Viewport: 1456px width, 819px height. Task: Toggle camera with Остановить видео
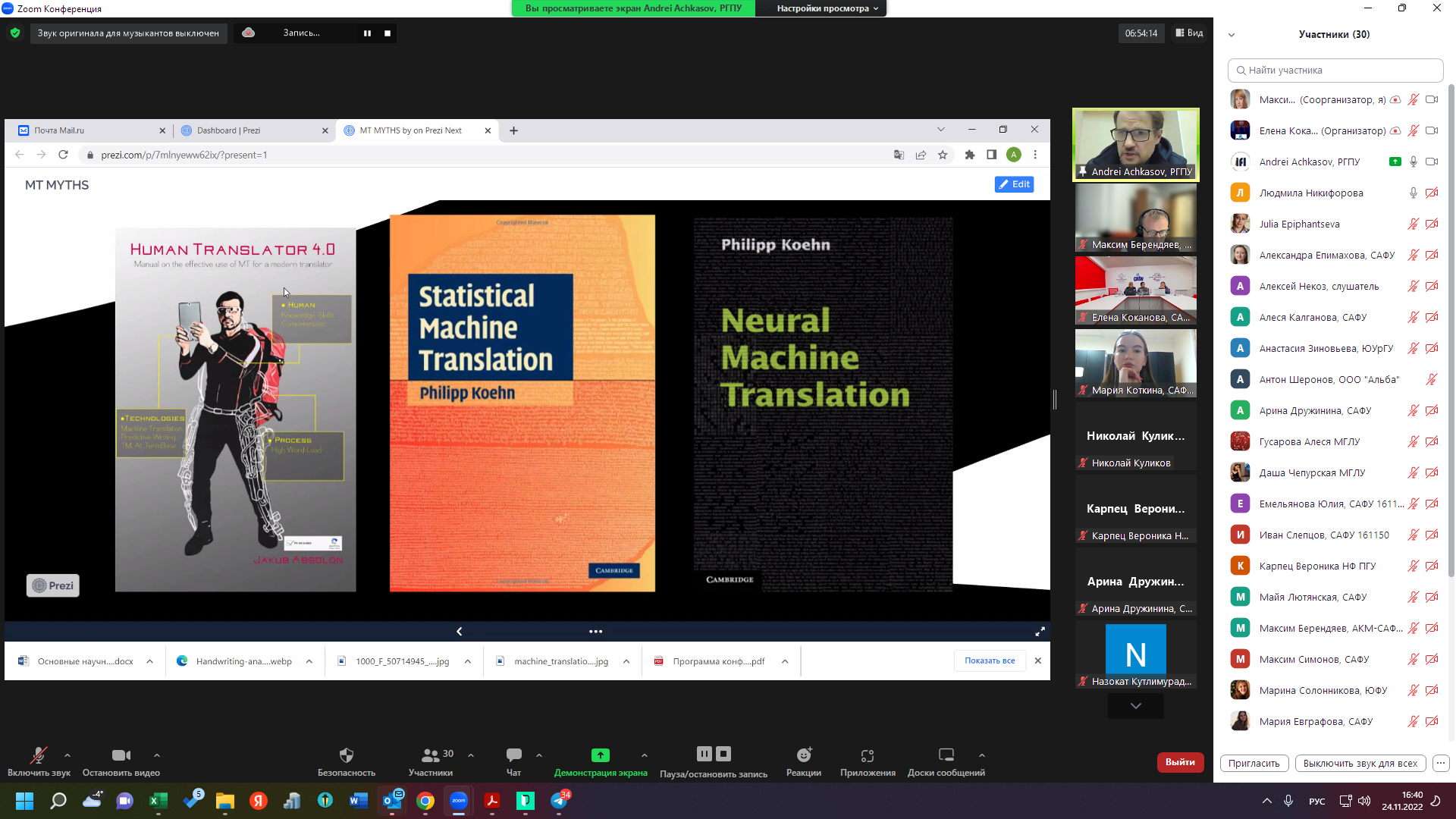[x=121, y=755]
